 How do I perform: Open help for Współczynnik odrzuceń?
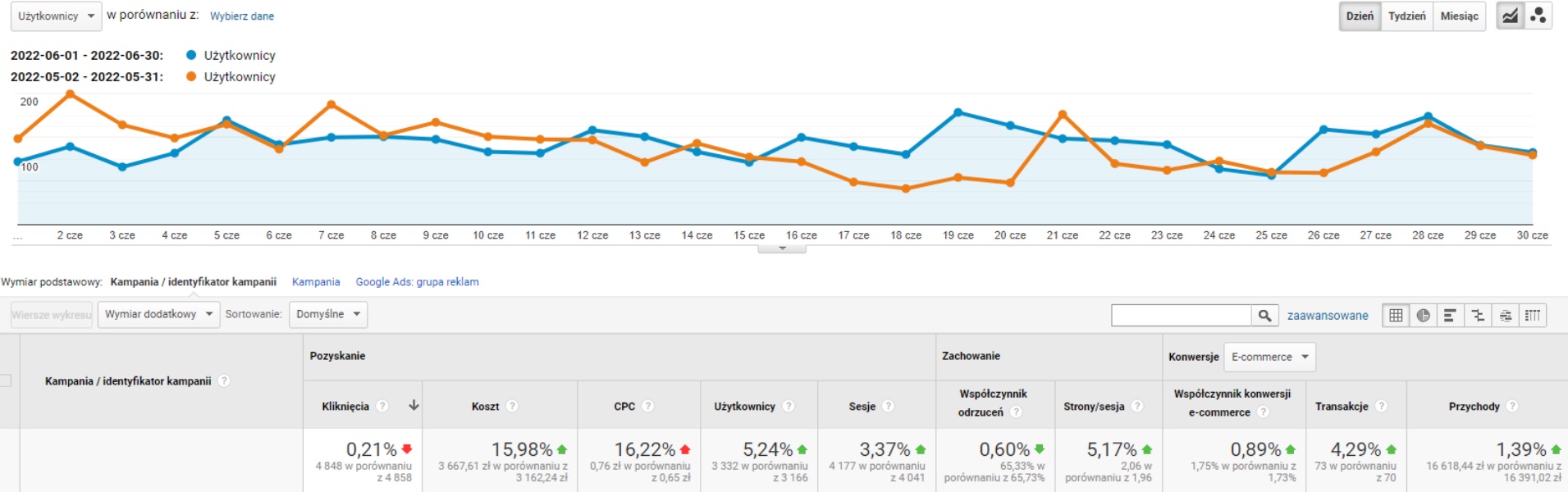click(x=1016, y=412)
